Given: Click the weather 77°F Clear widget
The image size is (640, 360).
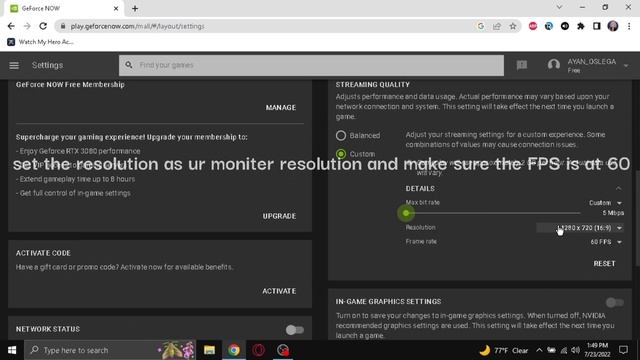Looking at the screenshot, I should pyautogui.click(x=504, y=350).
